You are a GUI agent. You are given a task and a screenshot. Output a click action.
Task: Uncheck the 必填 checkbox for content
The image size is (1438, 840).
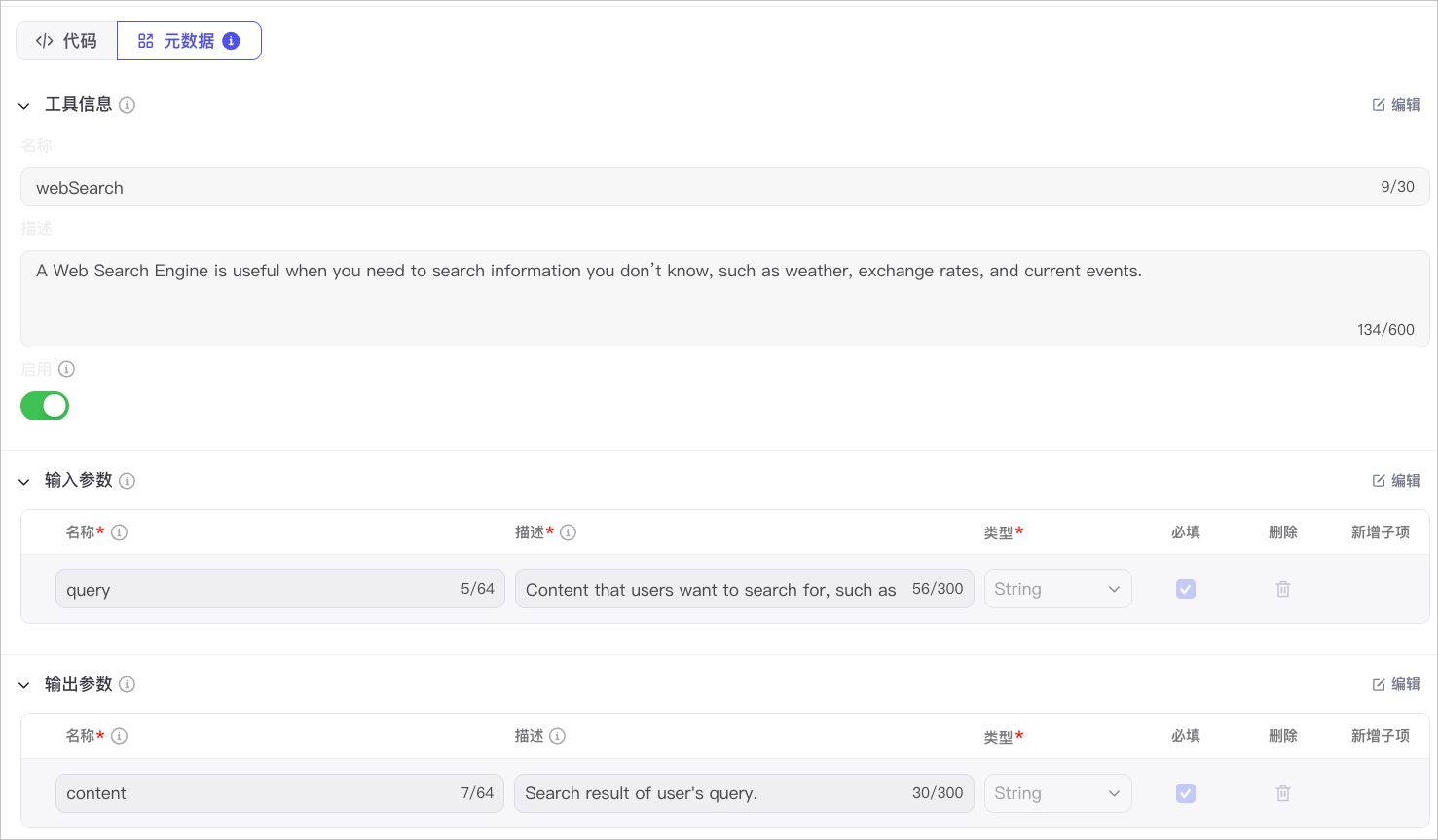[x=1186, y=793]
